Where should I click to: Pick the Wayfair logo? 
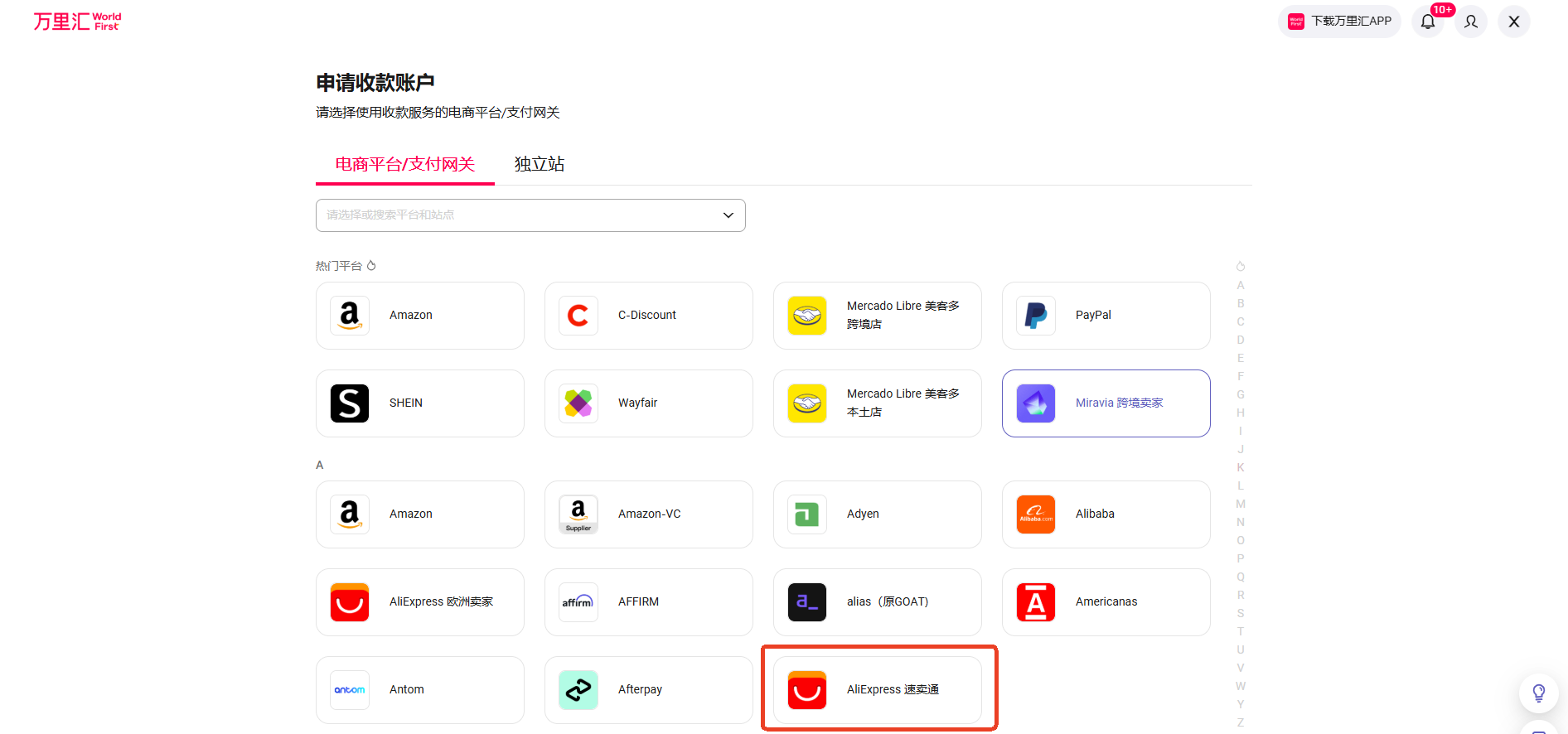click(x=578, y=403)
